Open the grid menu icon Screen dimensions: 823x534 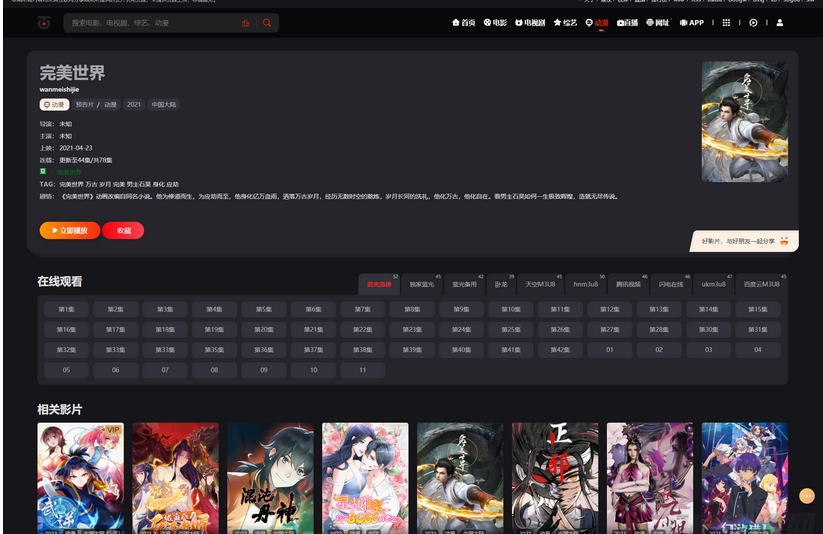point(726,23)
